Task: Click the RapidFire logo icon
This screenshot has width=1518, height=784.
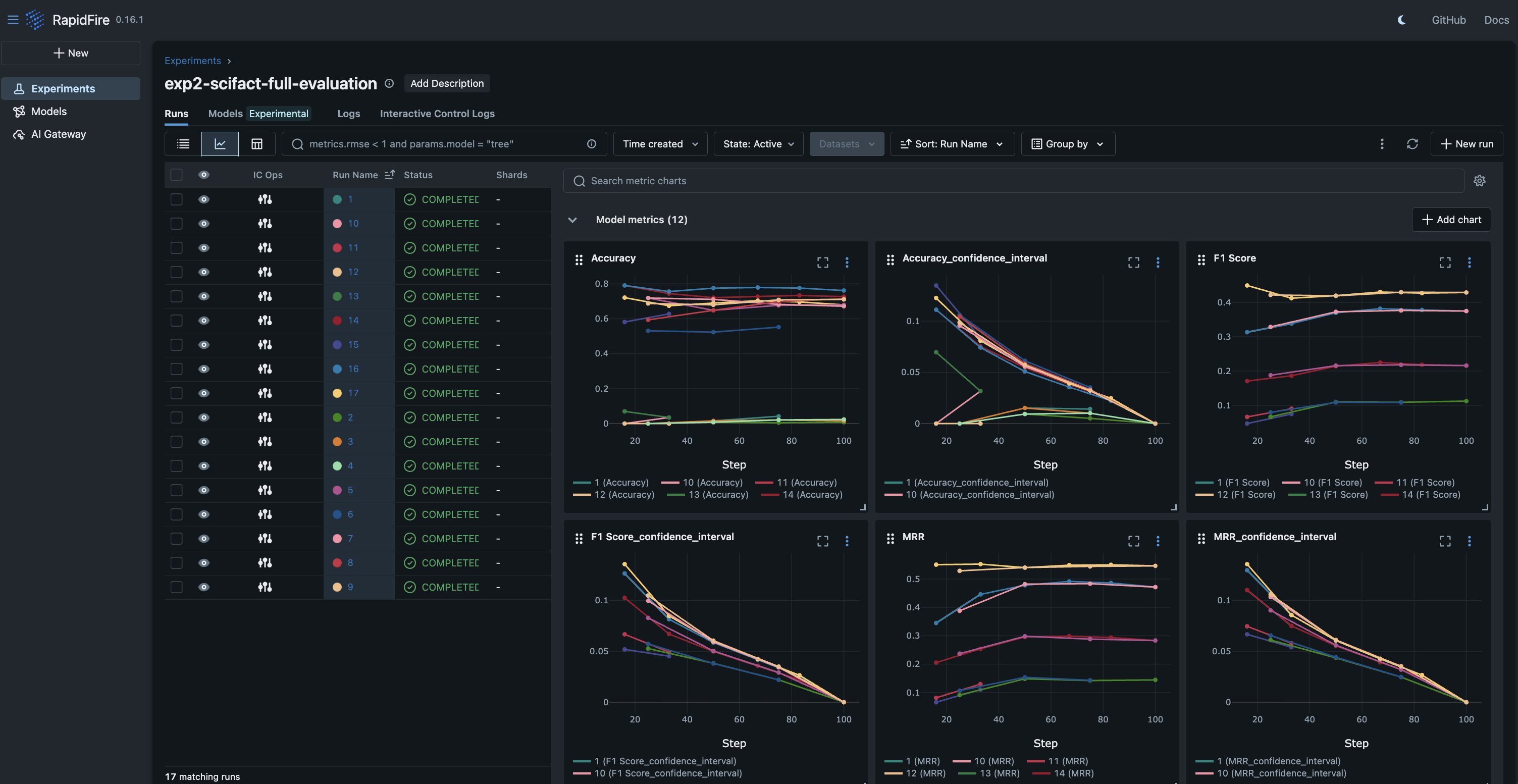Action: pos(35,20)
